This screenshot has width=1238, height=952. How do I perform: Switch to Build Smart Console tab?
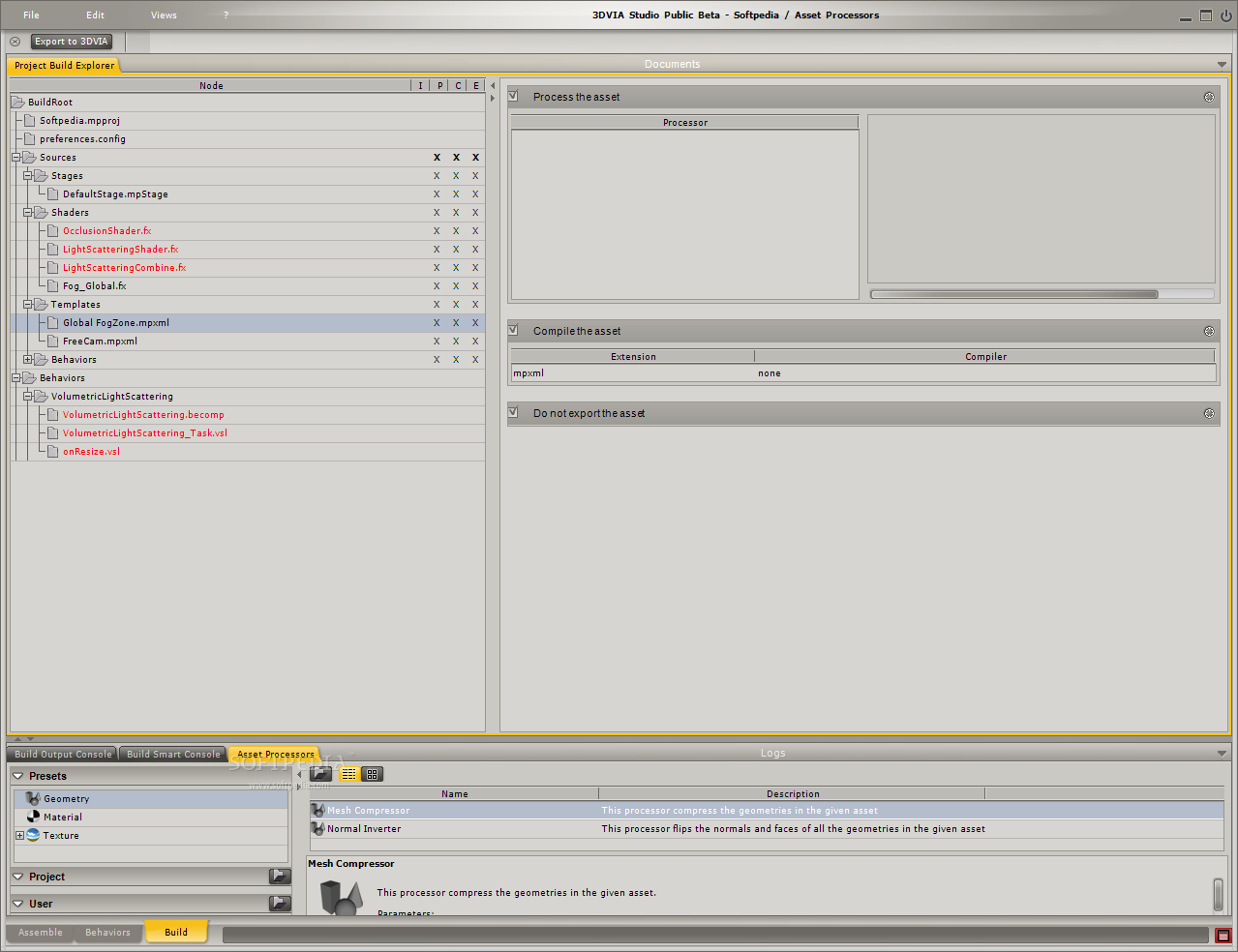pyautogui.click(x=173, y=754)
